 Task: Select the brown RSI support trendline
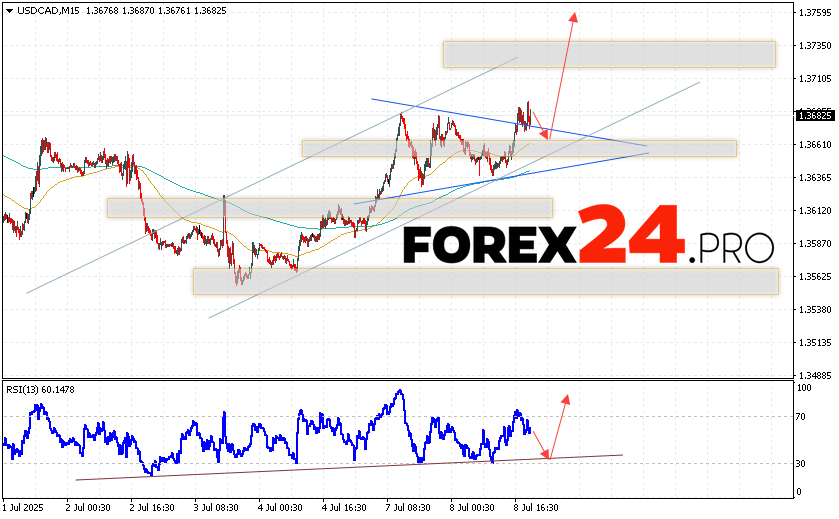pyautogui.click(x=350, y=465)
